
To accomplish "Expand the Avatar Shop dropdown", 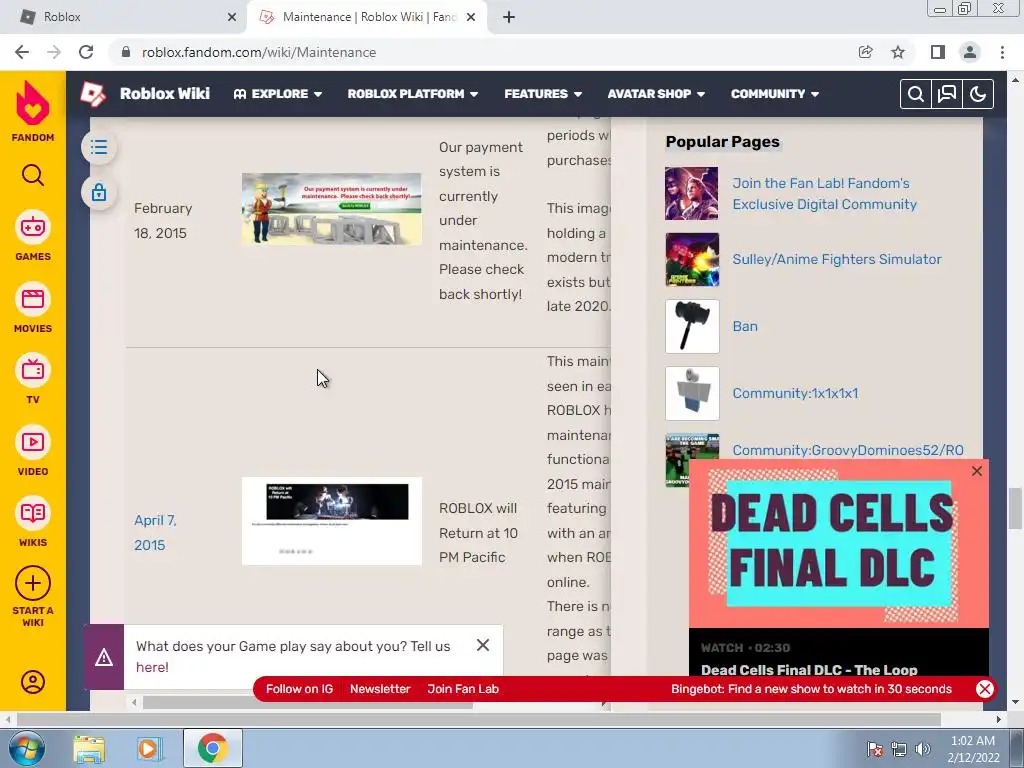I will click(x=656, y=94).
